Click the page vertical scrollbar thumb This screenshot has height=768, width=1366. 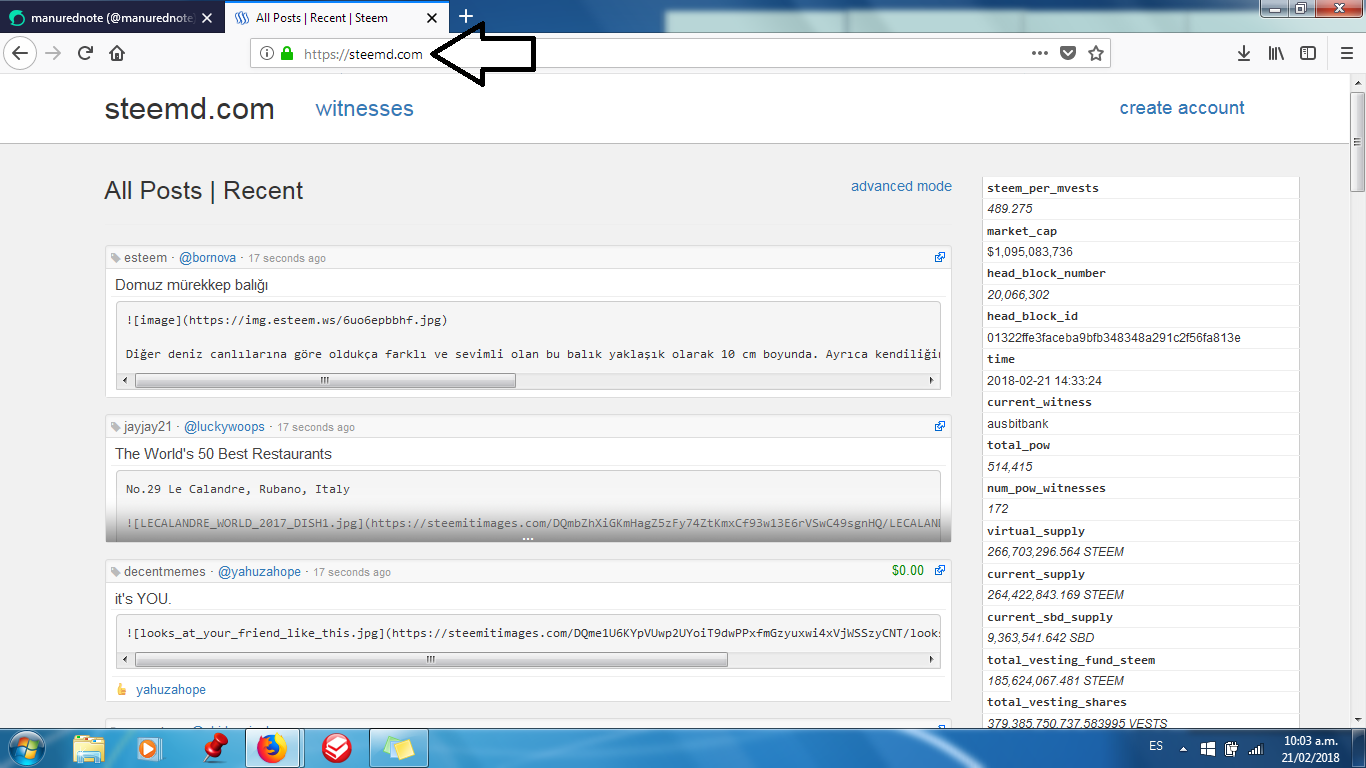(1357, 141)
